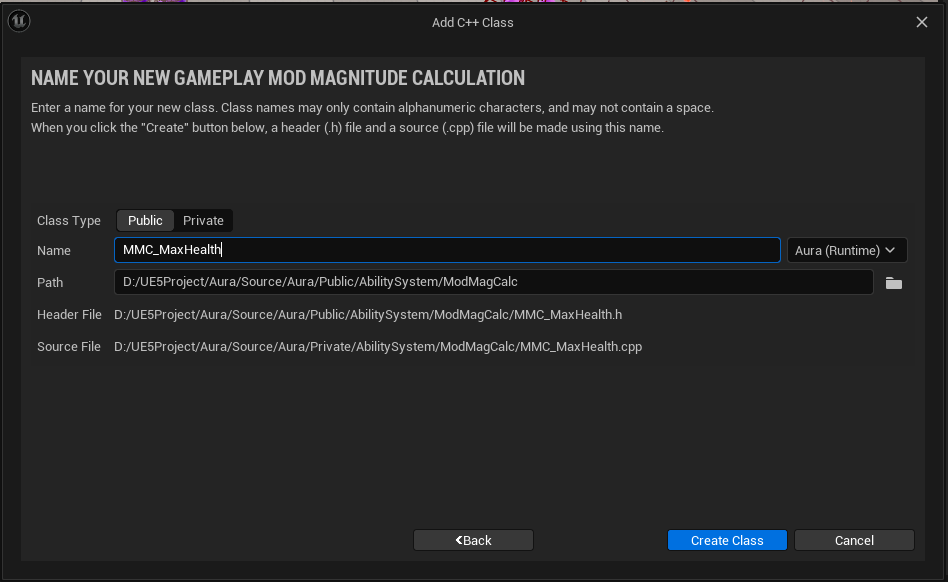Go Back to the previous step
This screenshot has width=948, height=582.
click(473, 540)
